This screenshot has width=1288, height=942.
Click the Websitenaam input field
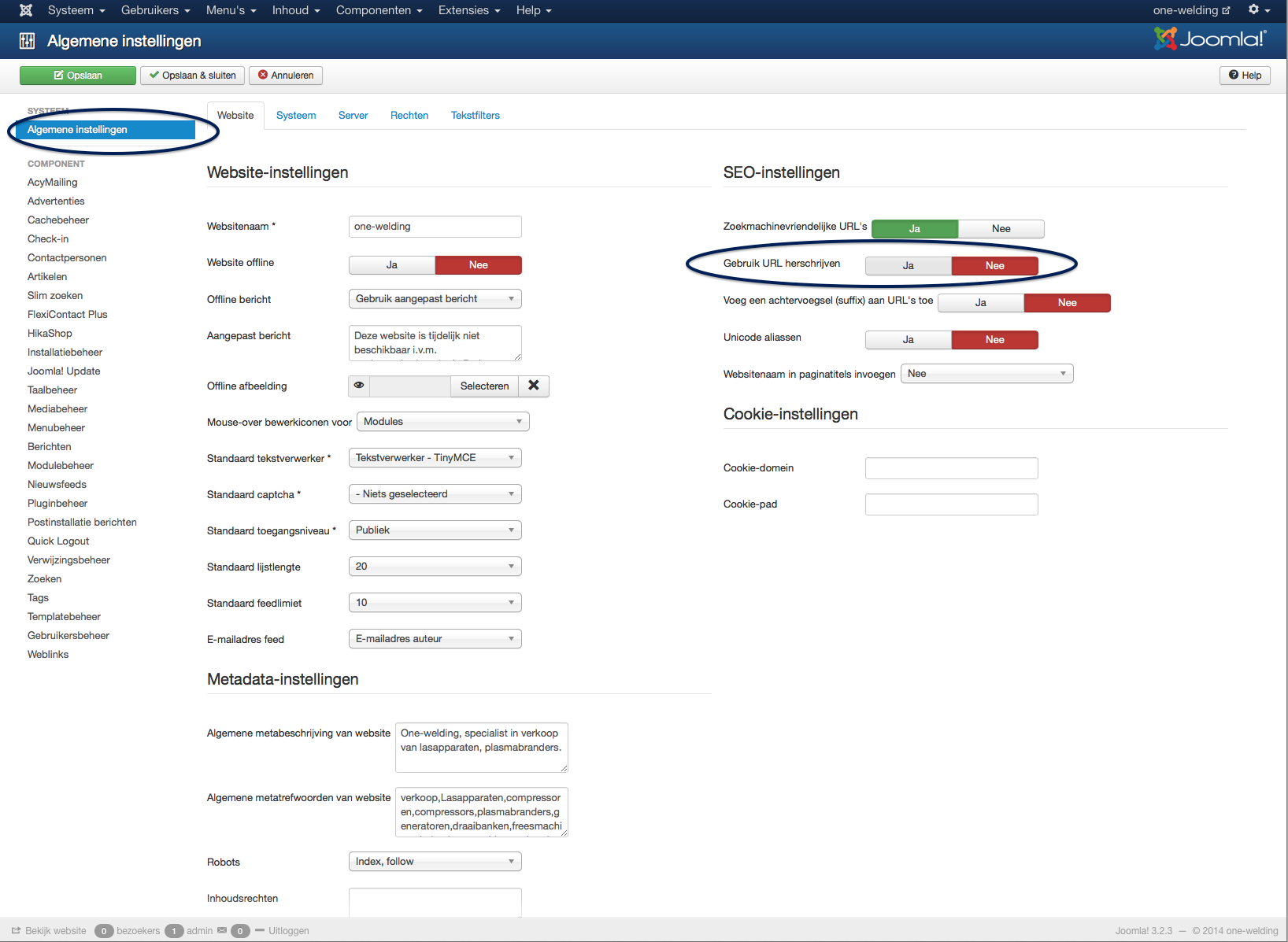(x=435, y=227)
